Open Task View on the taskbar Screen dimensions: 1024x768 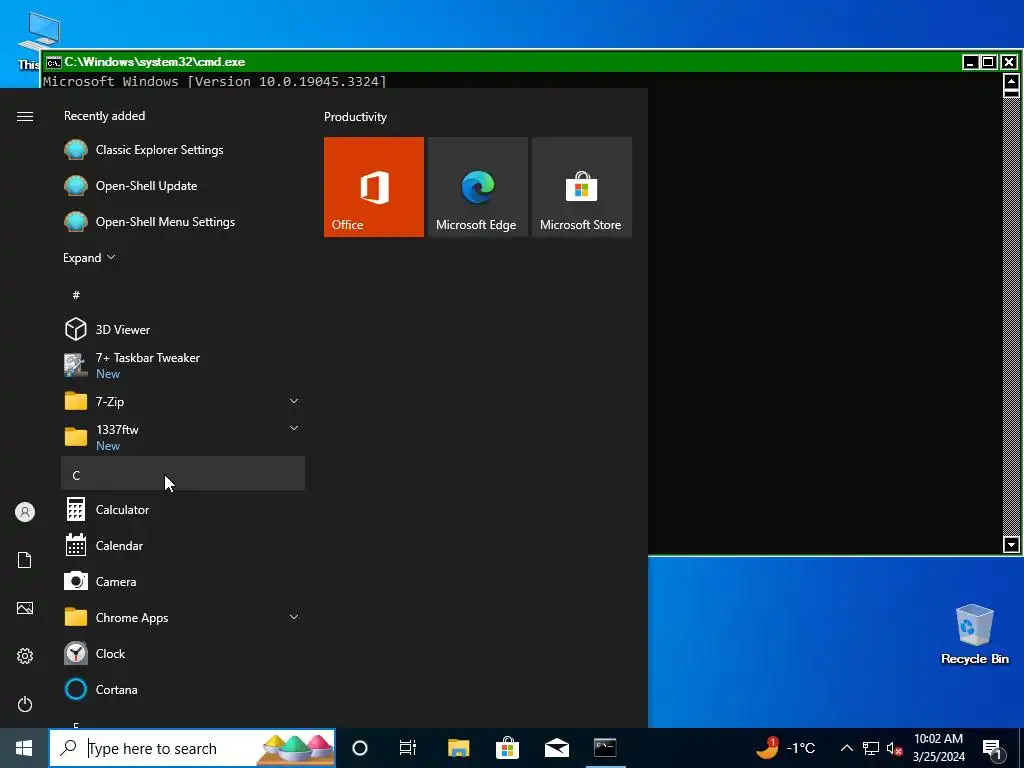(408, 748)
